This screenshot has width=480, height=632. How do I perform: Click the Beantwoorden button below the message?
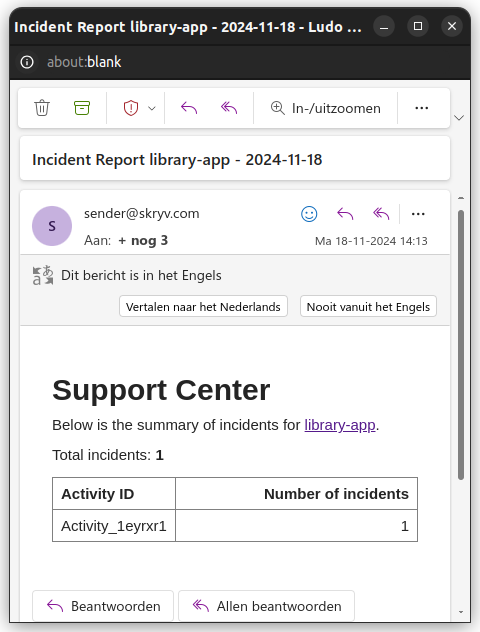[103, 606]
